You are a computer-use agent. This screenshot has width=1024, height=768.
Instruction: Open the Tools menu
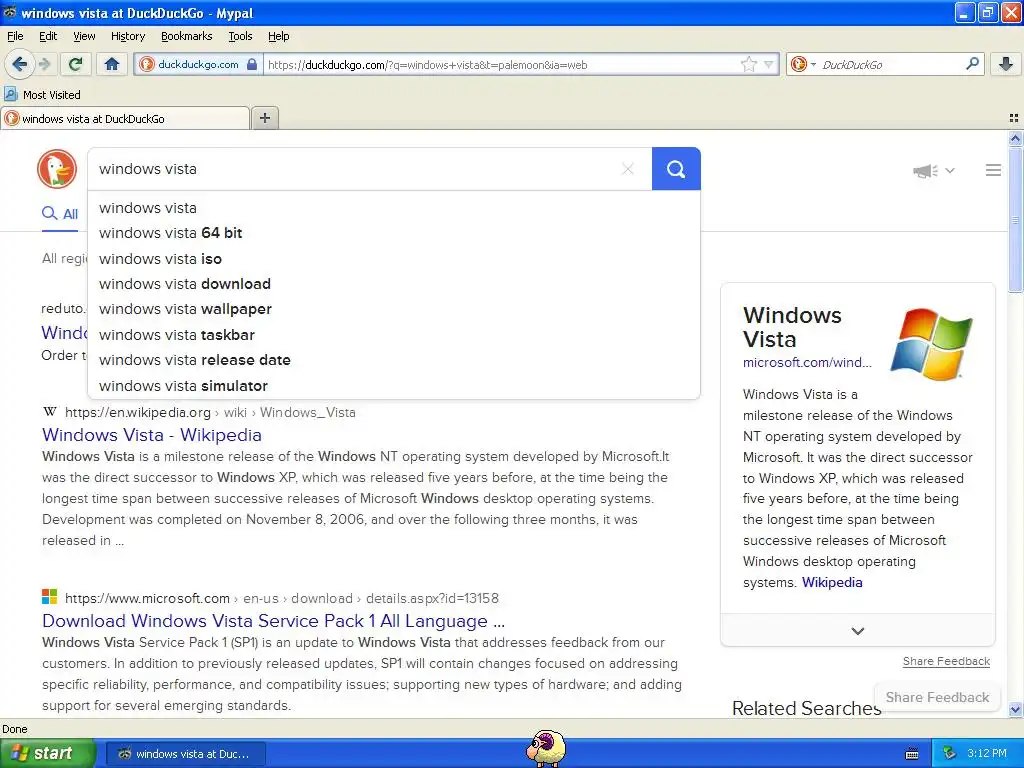tap(240, 36)
